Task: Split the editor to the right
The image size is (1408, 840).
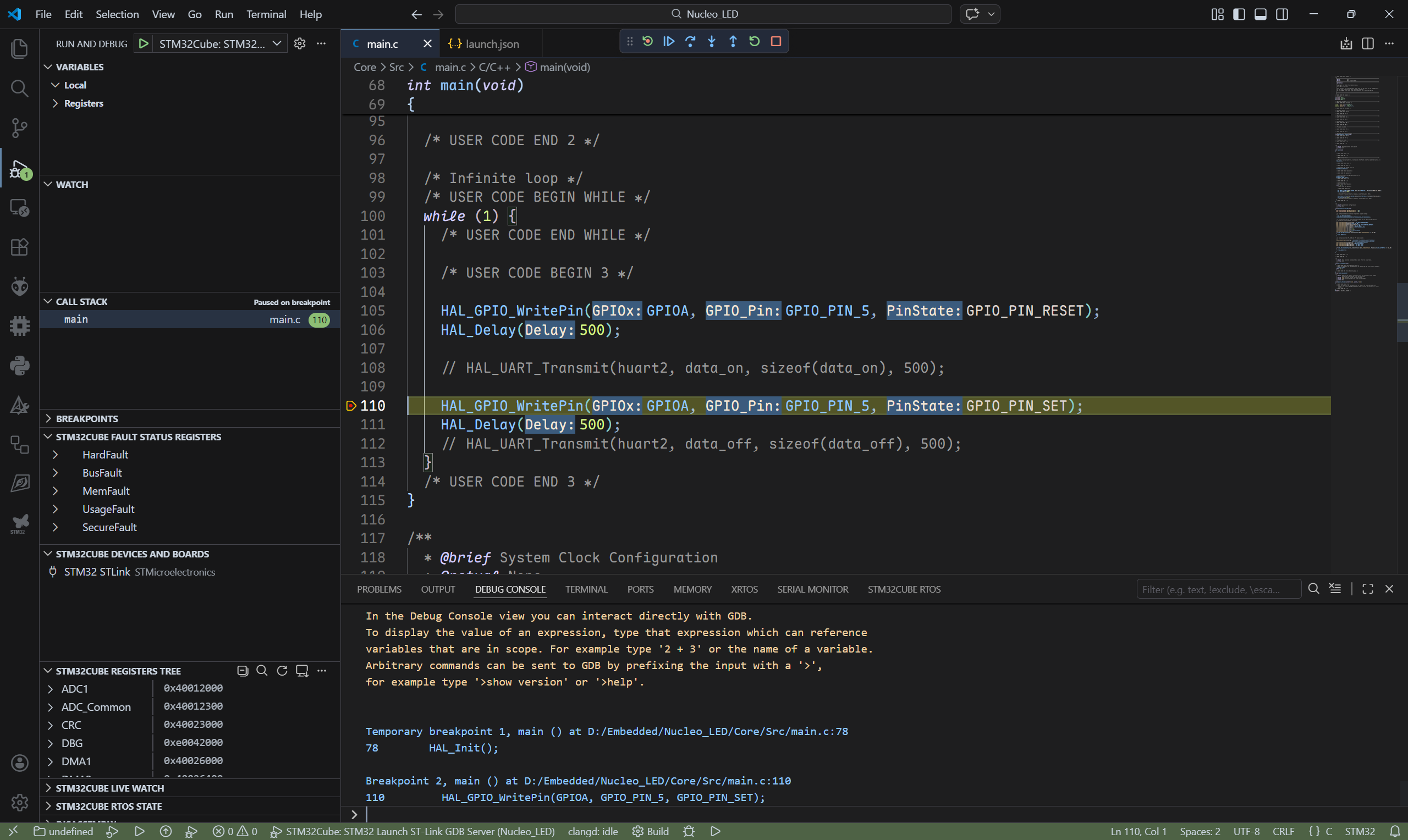Action: pyautogui.click(x=1368, y=43)
